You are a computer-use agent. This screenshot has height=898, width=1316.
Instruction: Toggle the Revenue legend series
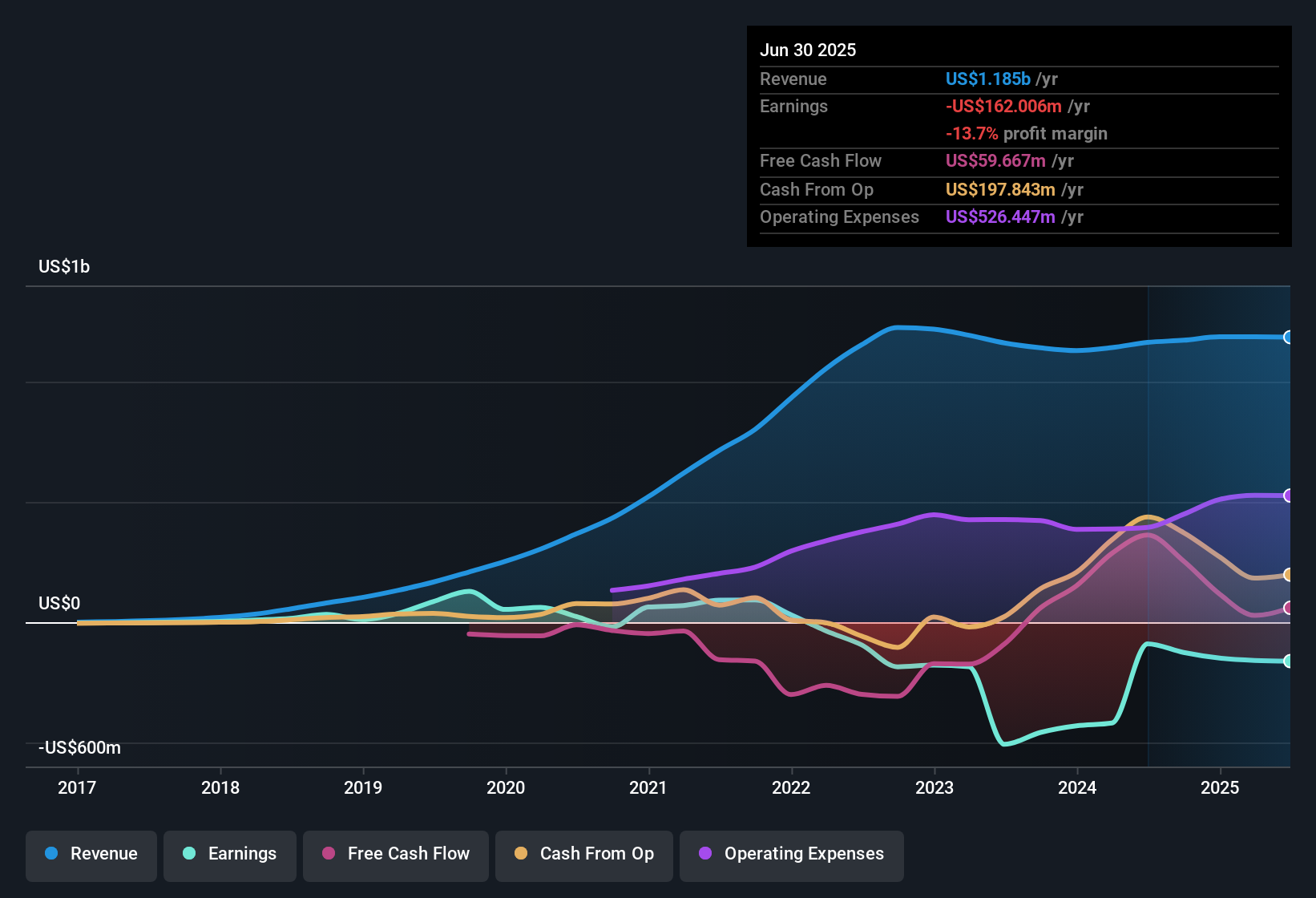[91, 854]
